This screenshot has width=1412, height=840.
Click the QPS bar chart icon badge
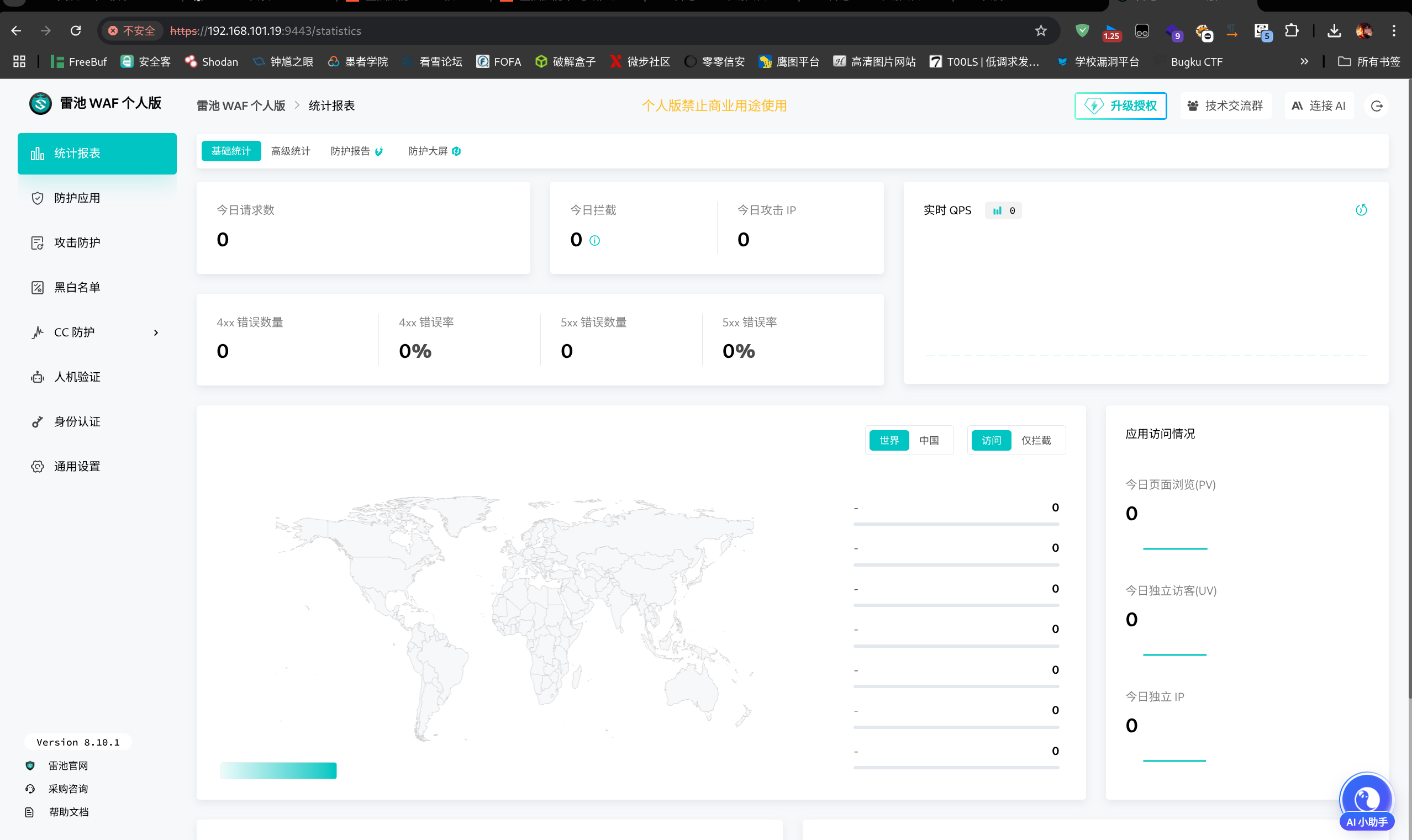coord(998,210)
